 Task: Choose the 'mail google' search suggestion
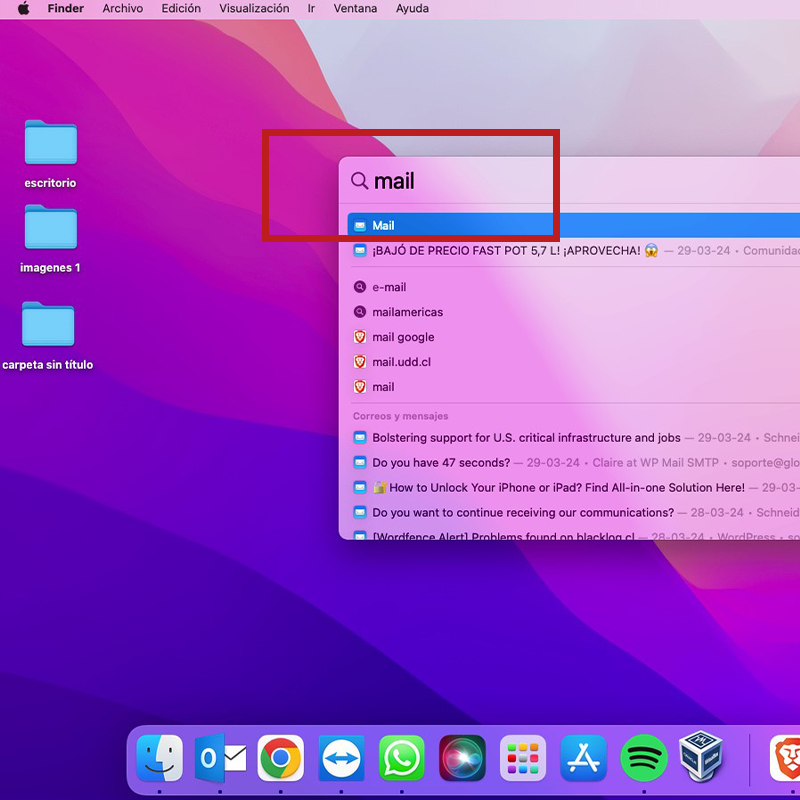pos(403,337)
